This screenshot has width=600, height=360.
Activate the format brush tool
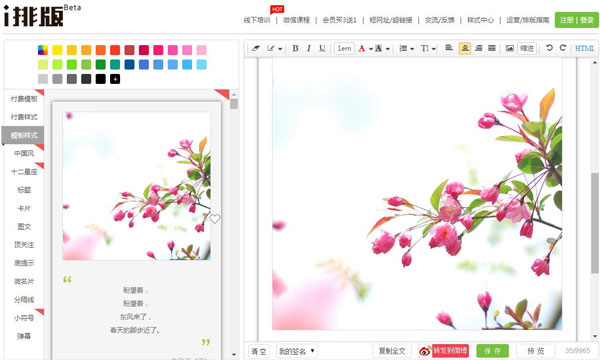[271, 48]
